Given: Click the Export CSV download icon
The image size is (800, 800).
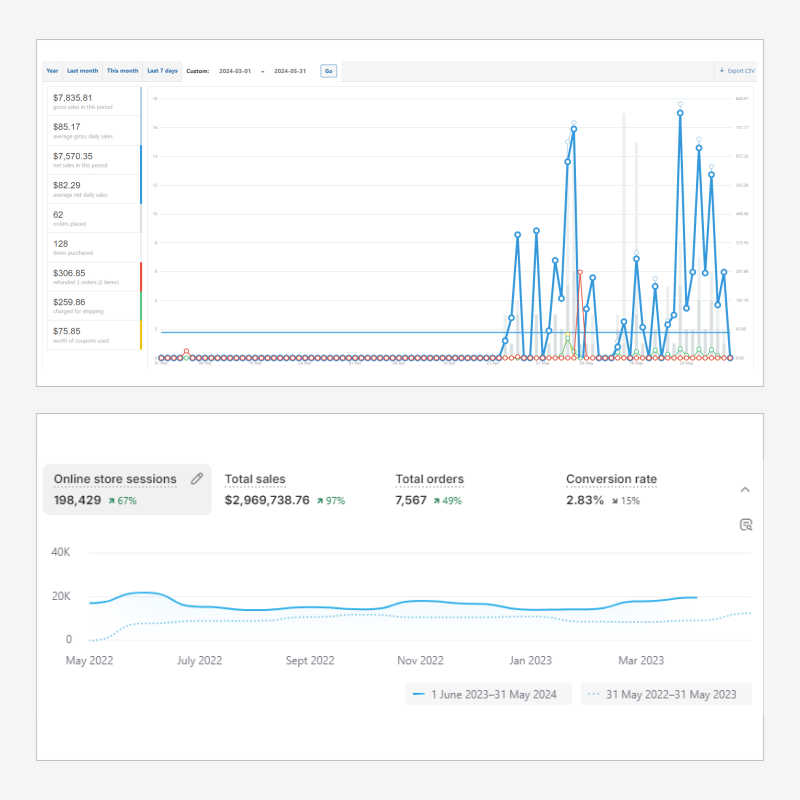Looking at the screenshot, I should 721,71.
